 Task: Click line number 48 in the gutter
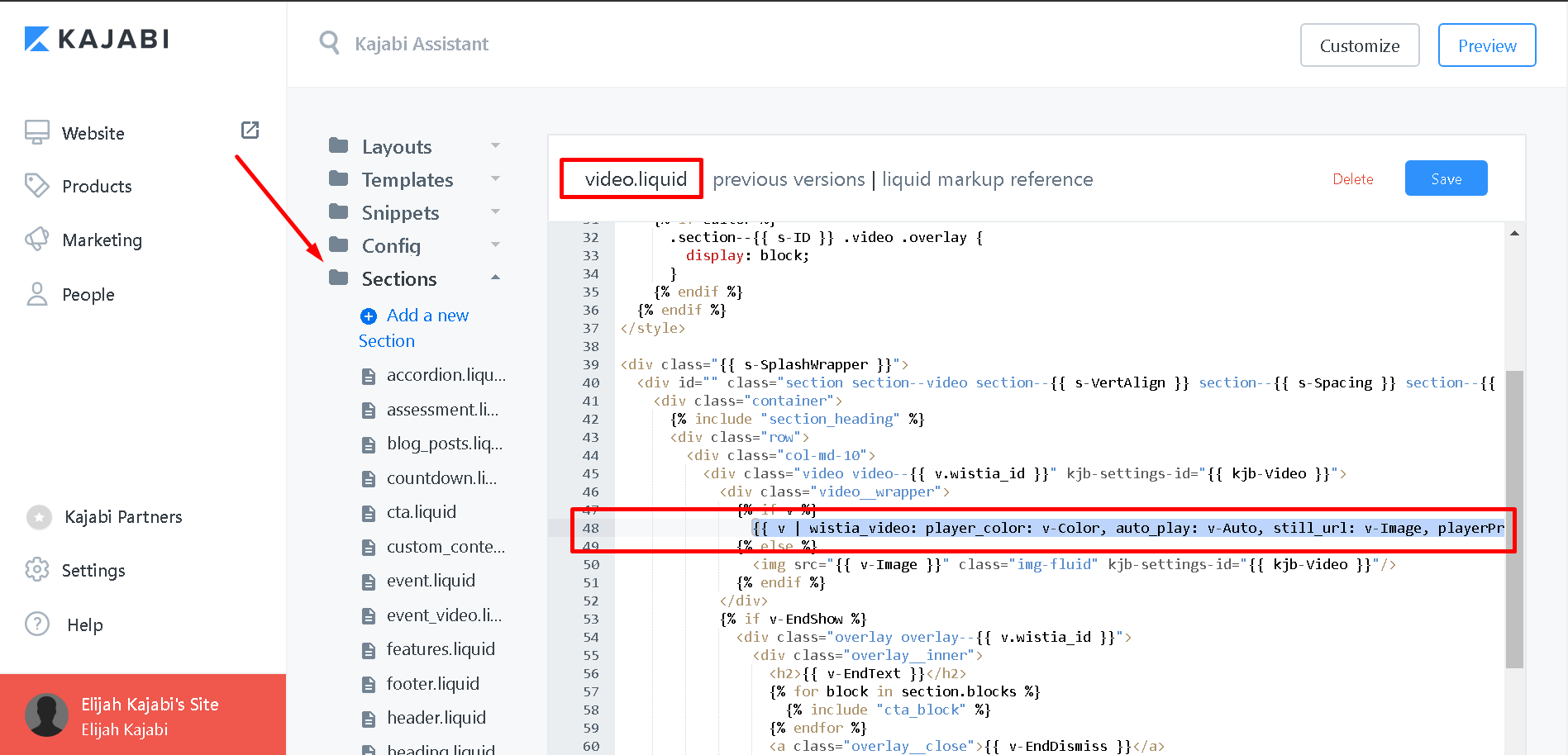coord(590,528)
